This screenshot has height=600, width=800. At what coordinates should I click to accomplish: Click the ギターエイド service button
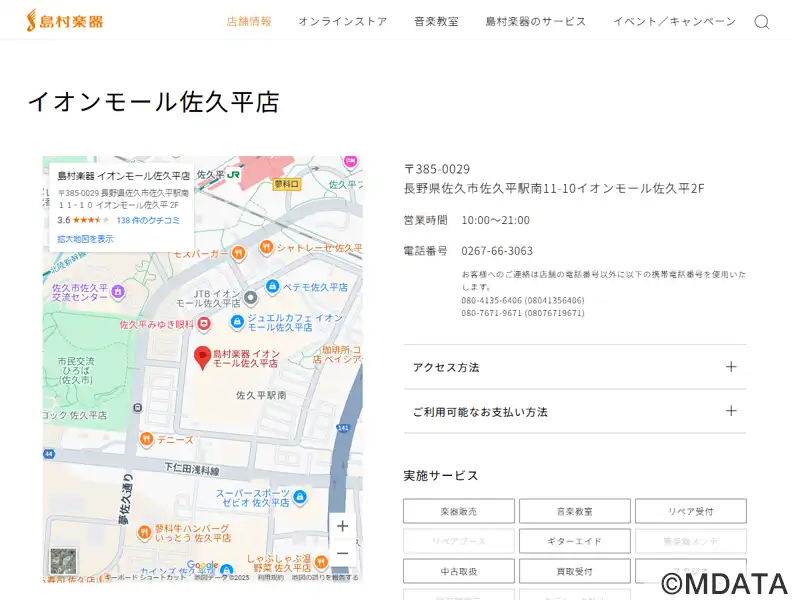tap(574, 541)
